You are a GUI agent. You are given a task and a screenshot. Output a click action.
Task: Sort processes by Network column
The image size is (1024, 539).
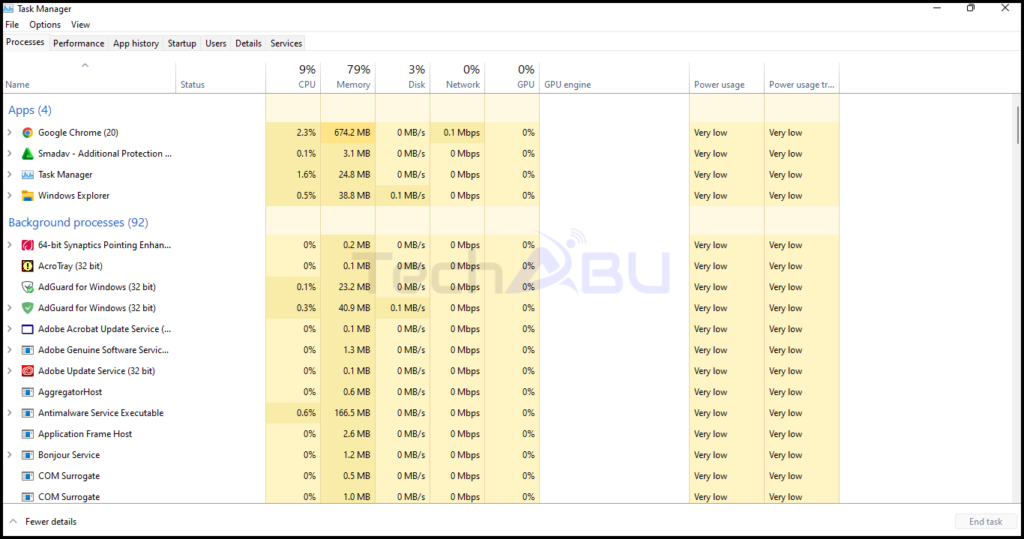pos(458,77)
